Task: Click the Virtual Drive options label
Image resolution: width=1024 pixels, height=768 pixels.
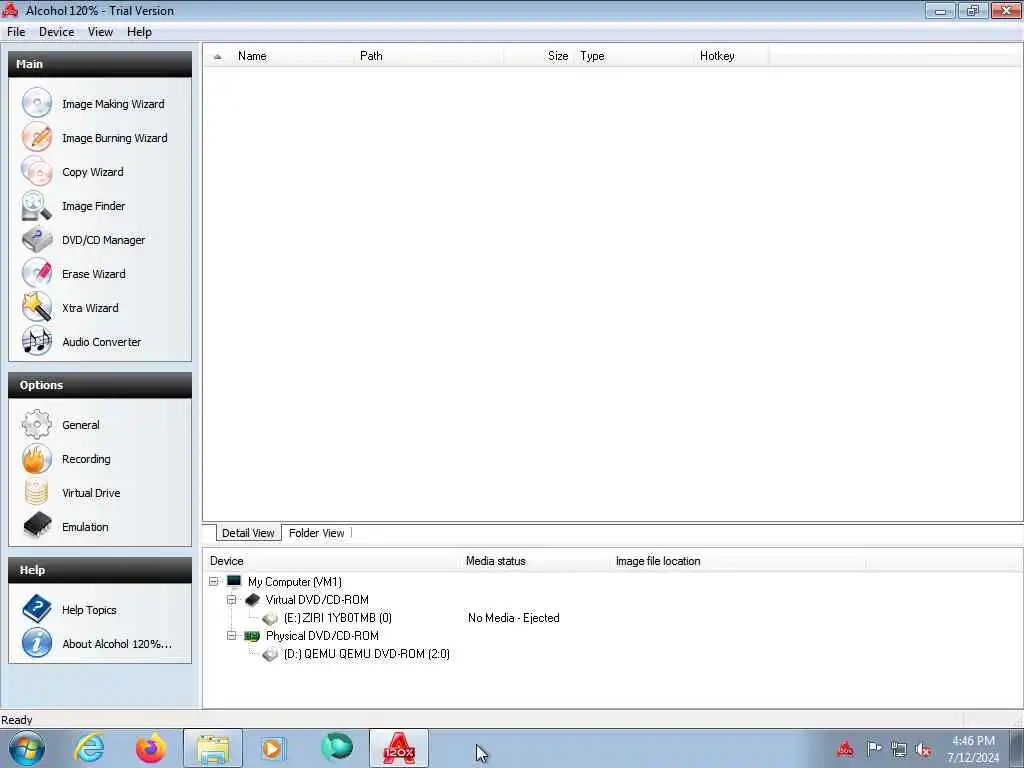Action: click(x=91, y=493)
